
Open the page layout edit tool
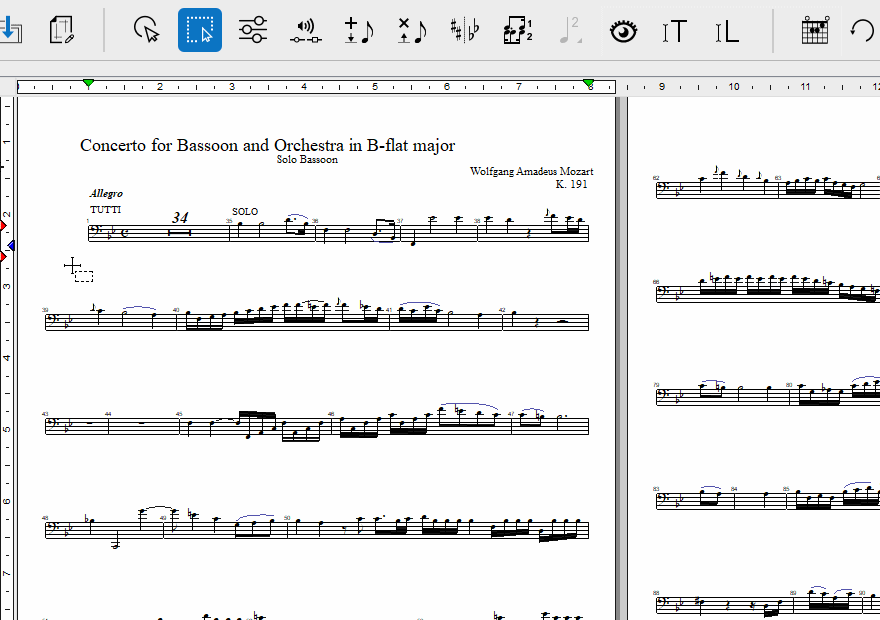(62, 30)
